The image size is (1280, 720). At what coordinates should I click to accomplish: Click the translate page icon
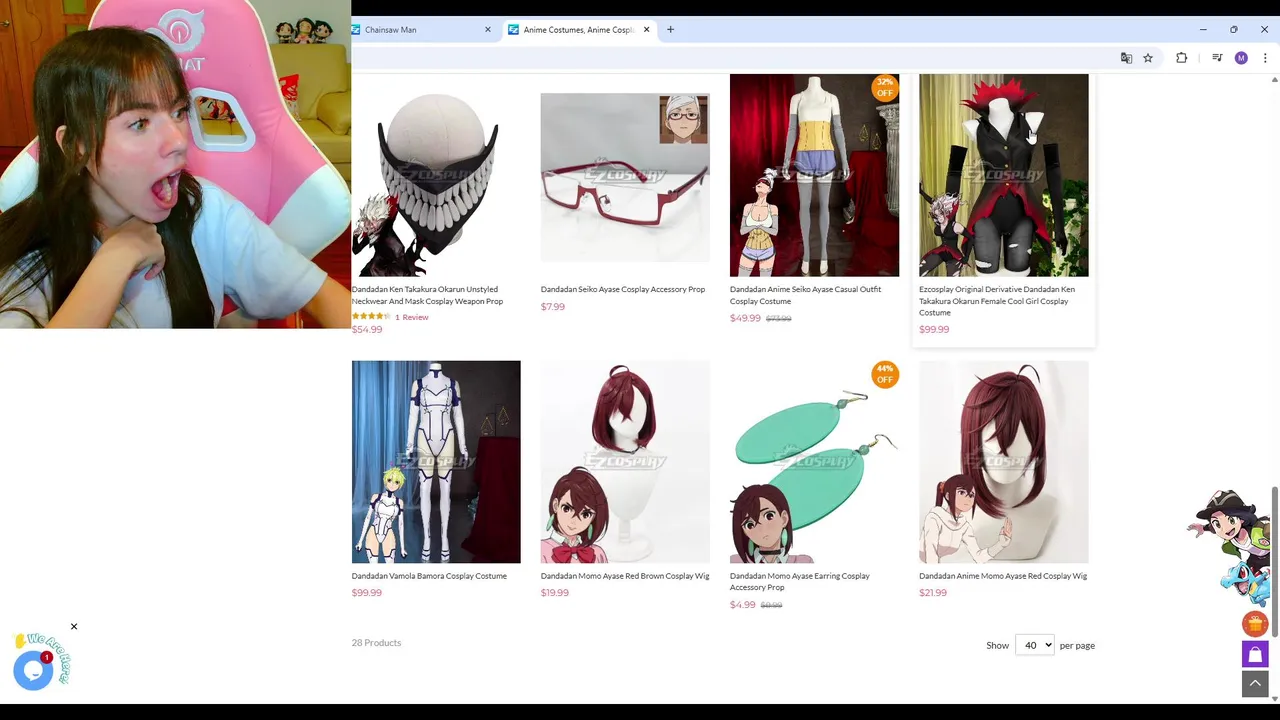(x=1126, y=58)
